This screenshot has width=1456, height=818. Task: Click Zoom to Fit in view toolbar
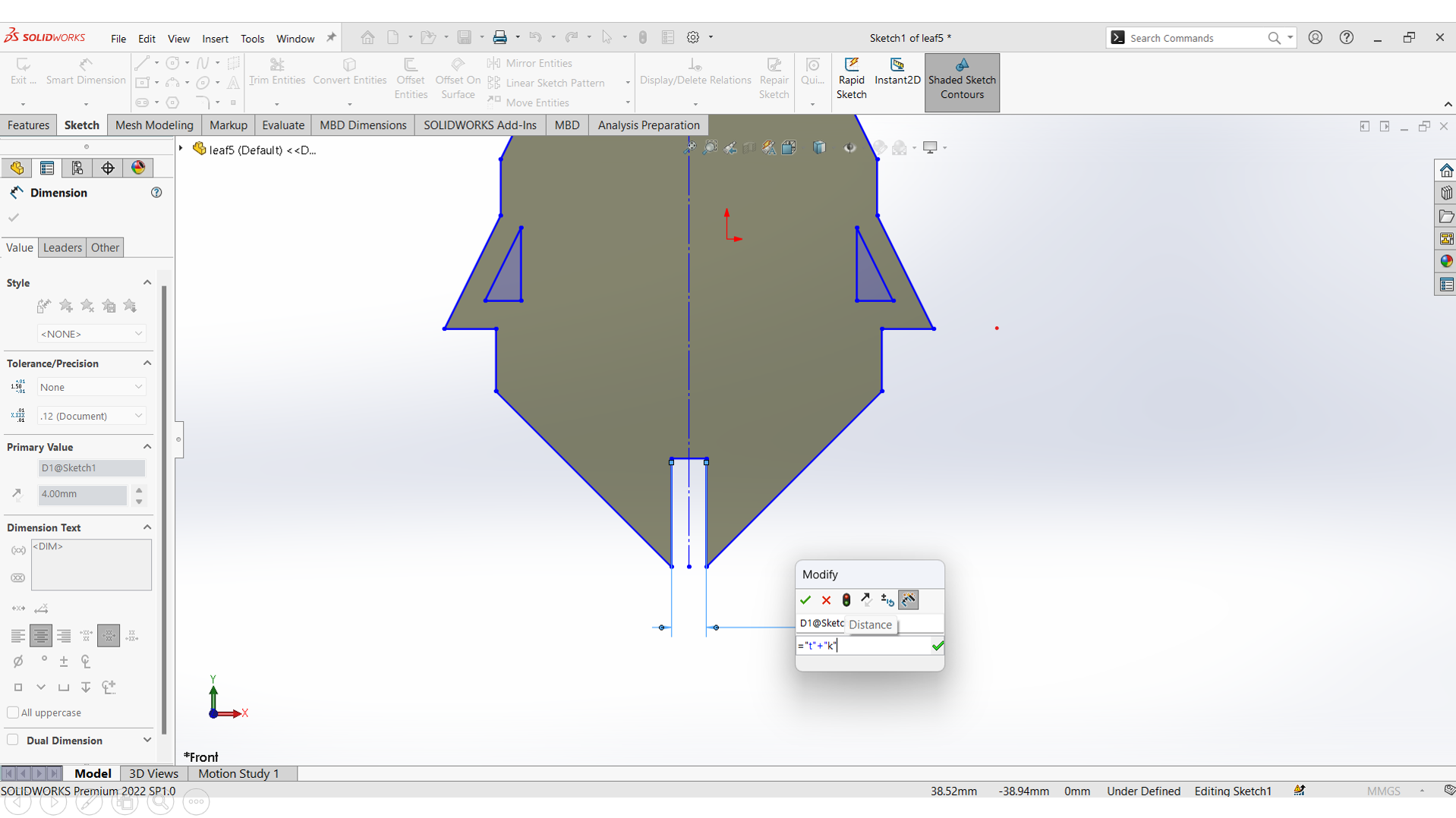coord(689,147)
